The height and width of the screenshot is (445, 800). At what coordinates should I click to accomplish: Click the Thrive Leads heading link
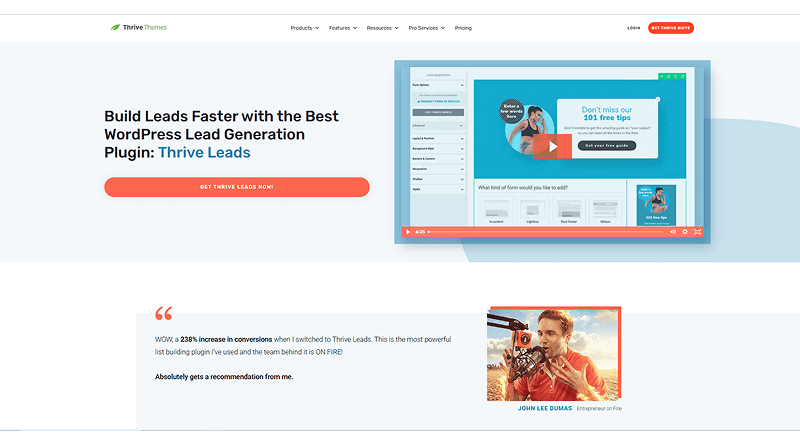point(204,153)
